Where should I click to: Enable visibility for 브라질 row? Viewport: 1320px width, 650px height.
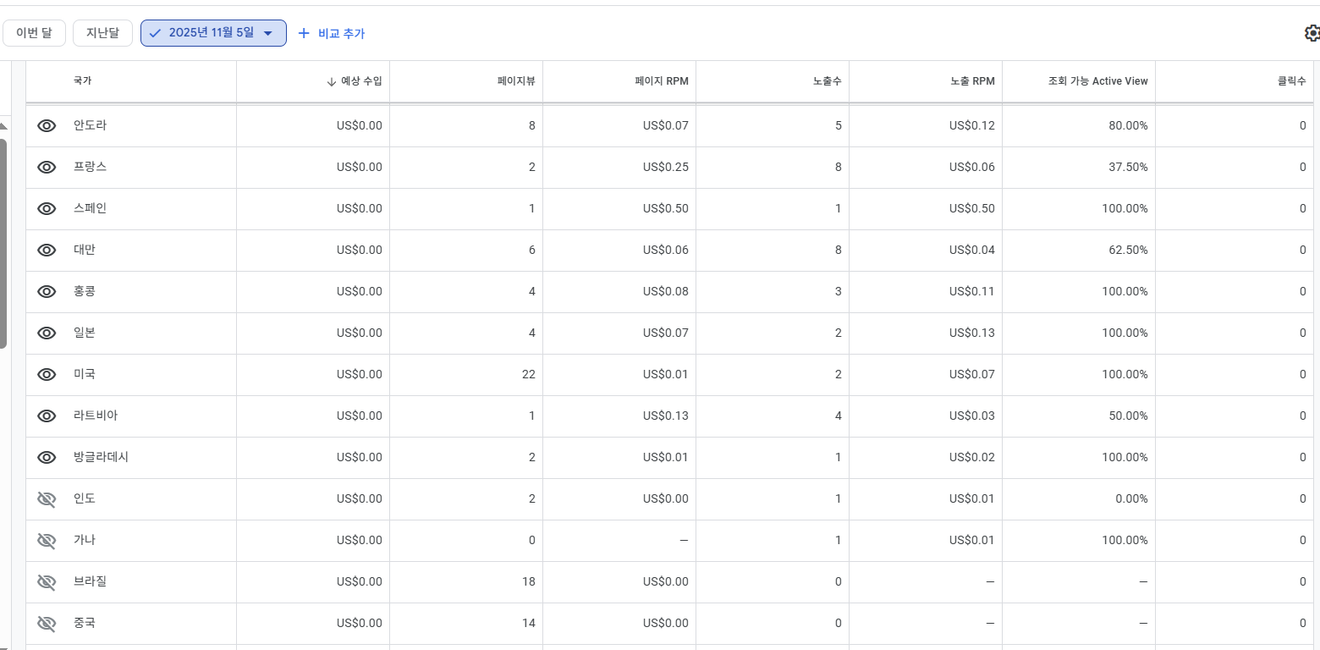pos(47,582)
